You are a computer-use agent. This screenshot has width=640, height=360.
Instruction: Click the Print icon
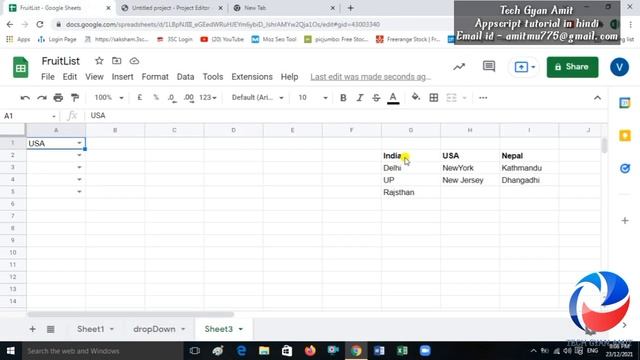point(58,98)
